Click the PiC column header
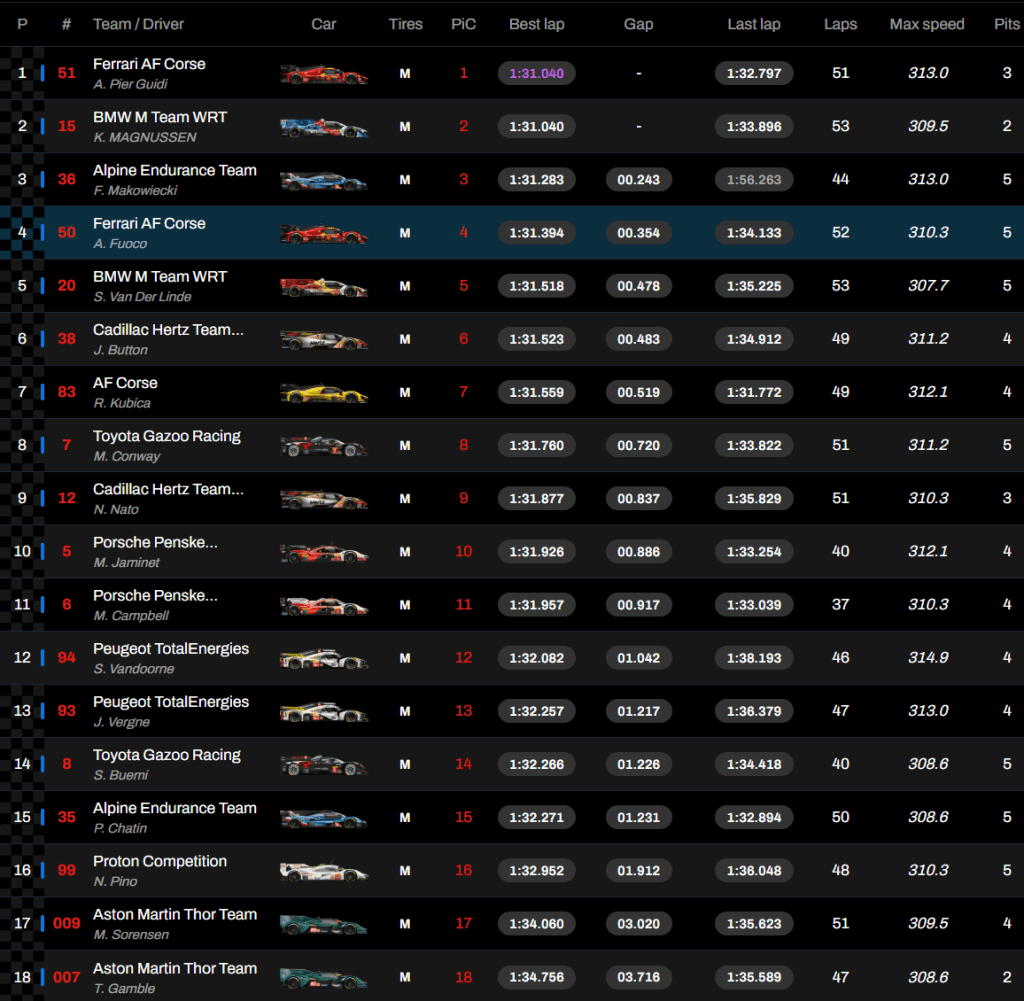This screenshot has width=1024, height=1001. (x=464, y=24)
